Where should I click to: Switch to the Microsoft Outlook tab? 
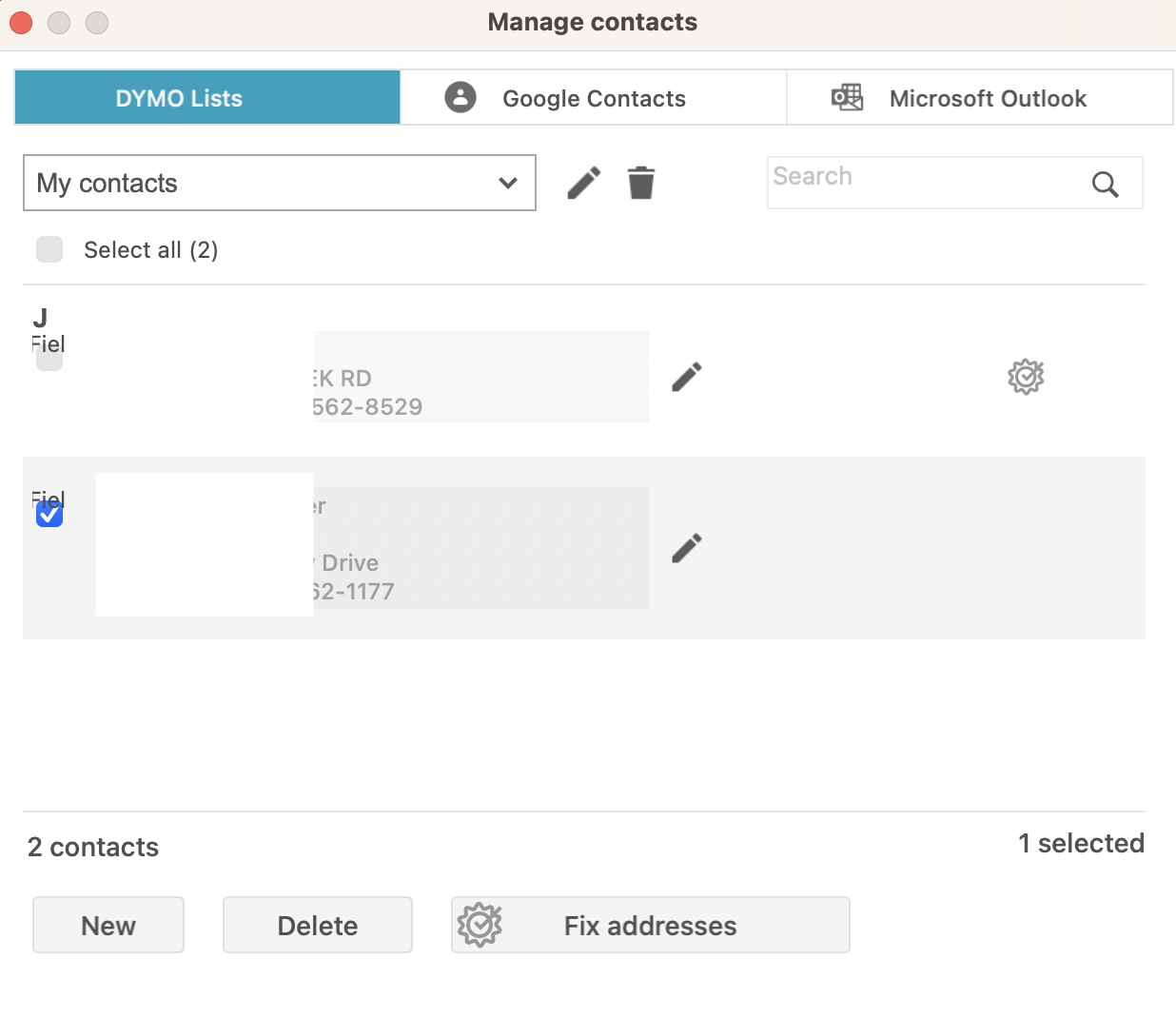point(987,98)
